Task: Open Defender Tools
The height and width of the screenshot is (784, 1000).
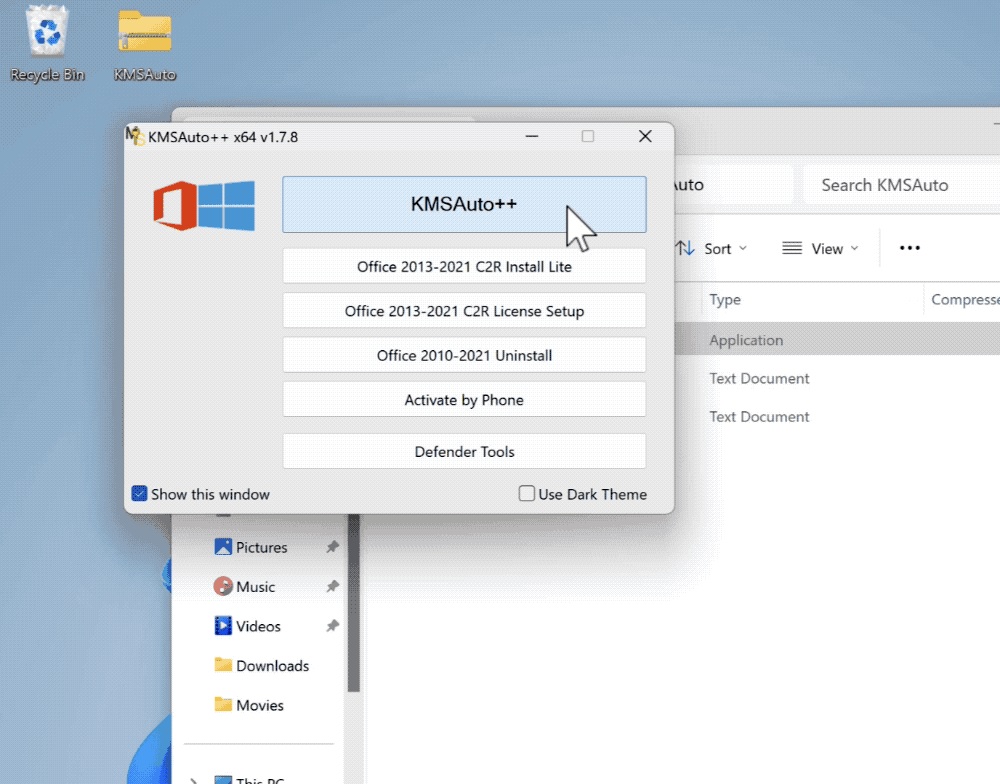Action: tap(464, 452)
